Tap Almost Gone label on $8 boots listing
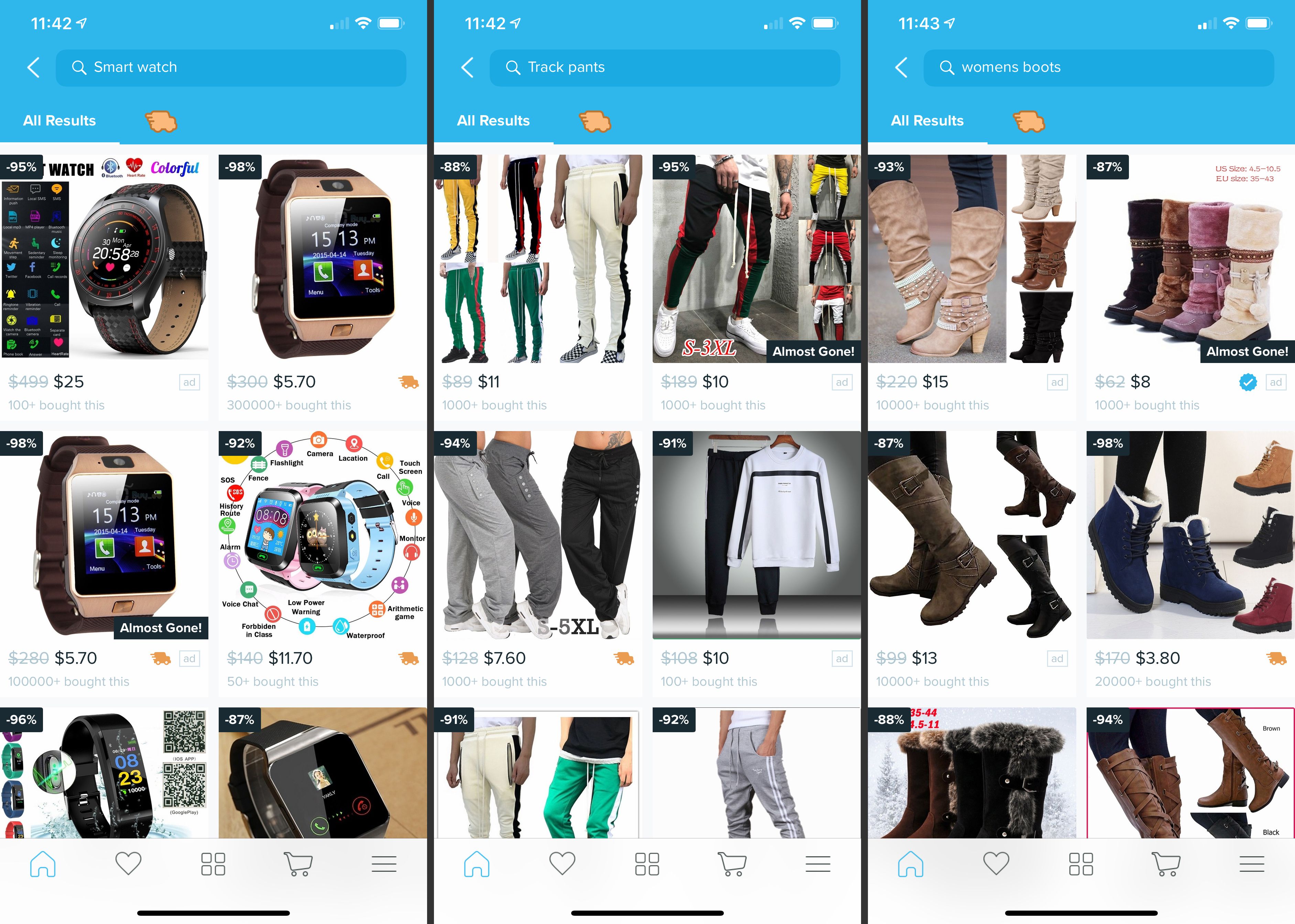1295x924 pixels. [1247, 351]
